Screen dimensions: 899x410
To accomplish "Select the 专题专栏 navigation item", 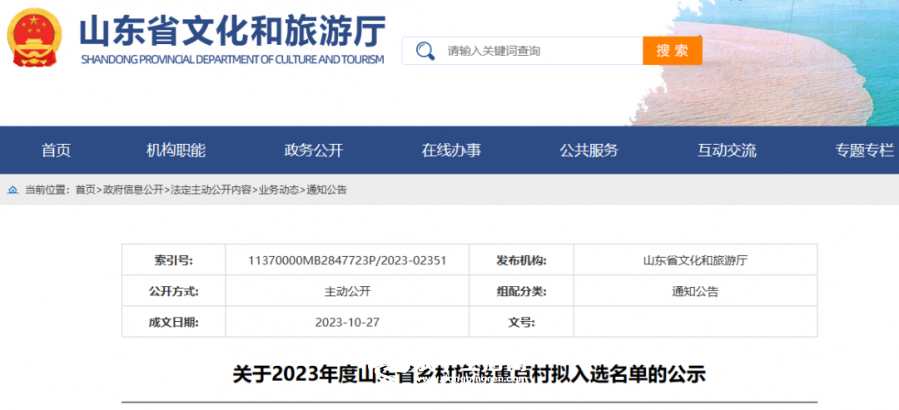I will (x=864, y=150).
